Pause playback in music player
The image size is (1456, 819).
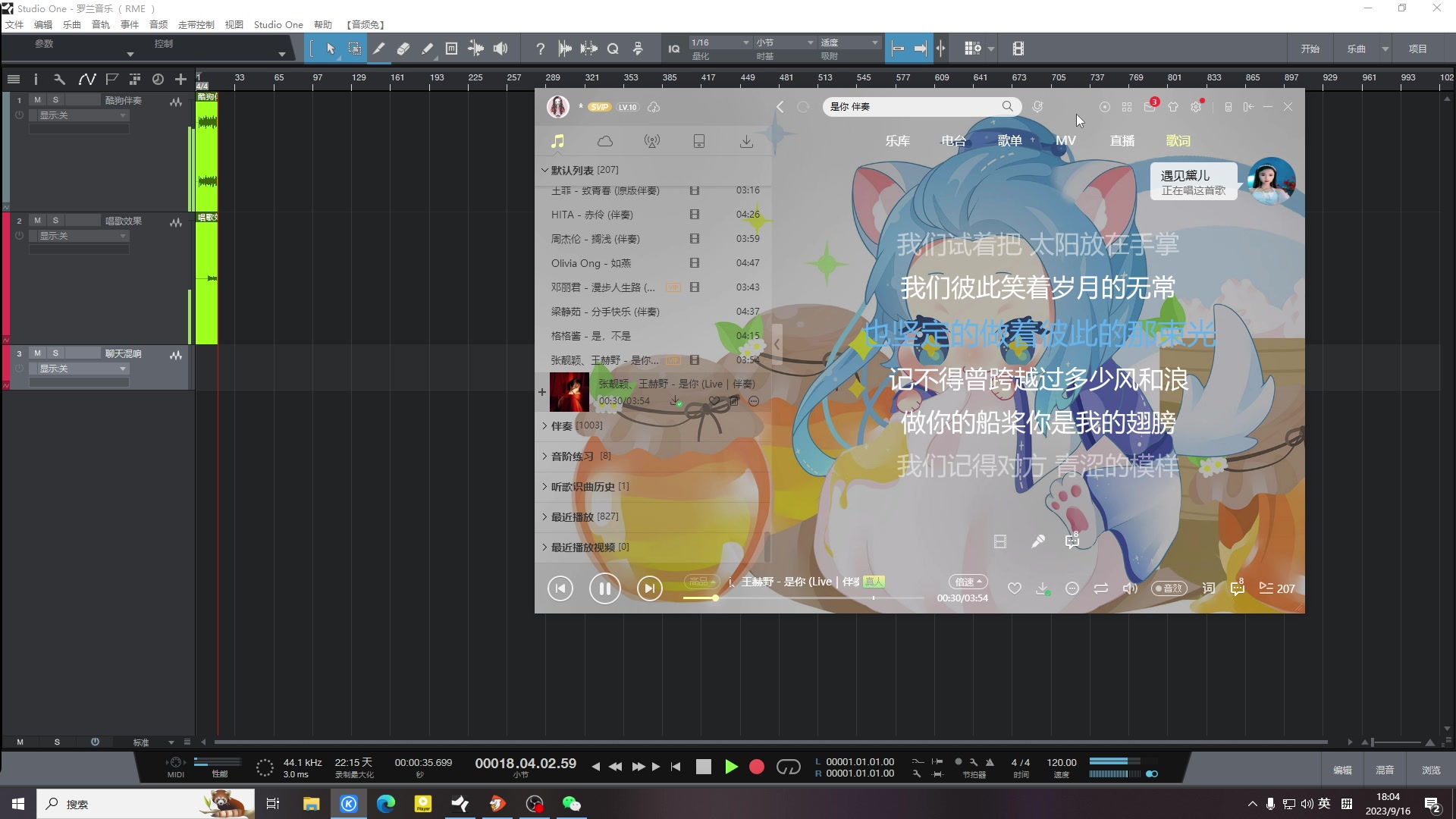(x=605, y=588)
